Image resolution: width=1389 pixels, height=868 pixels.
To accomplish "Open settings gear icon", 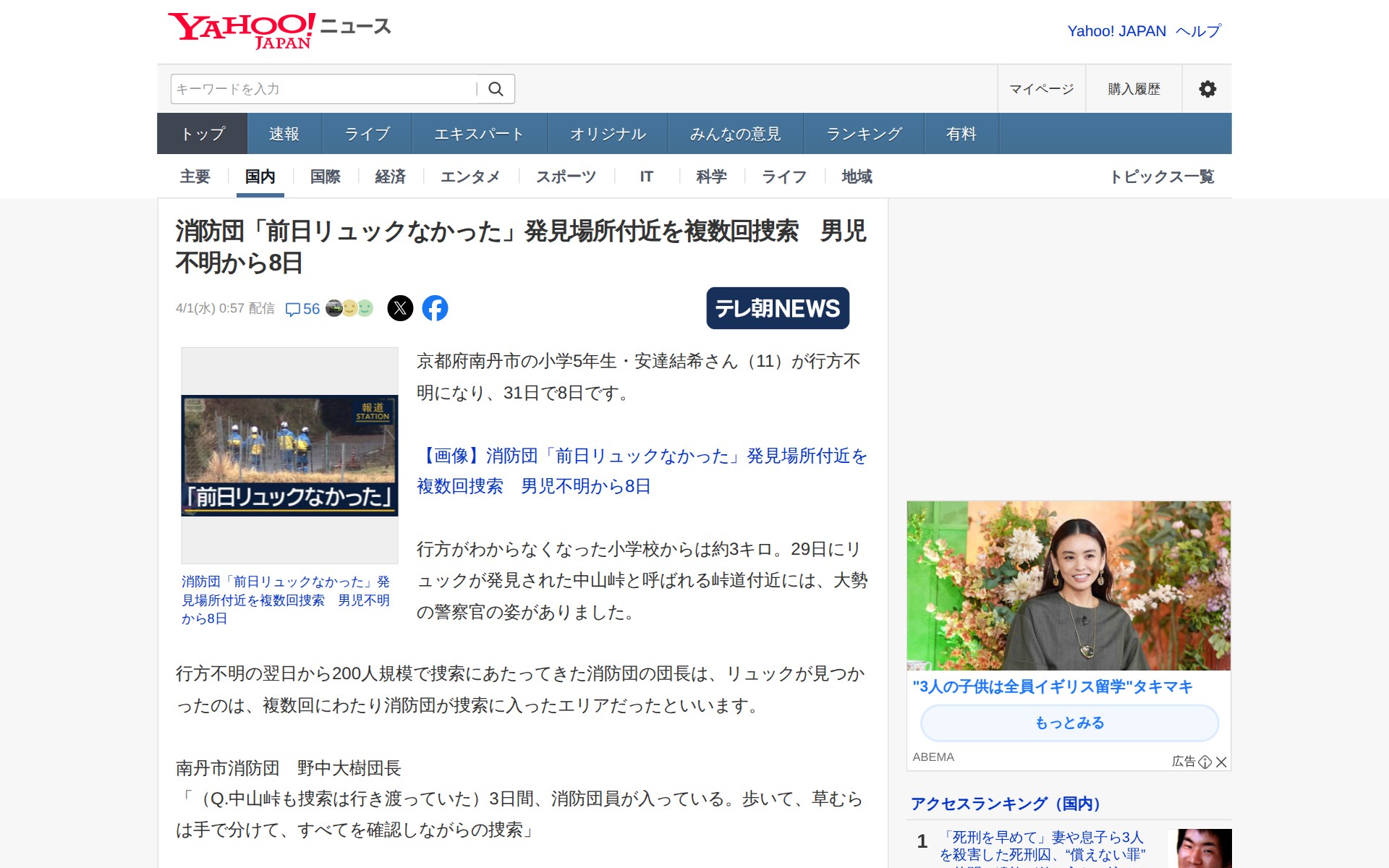I will tap(1207, 89).
